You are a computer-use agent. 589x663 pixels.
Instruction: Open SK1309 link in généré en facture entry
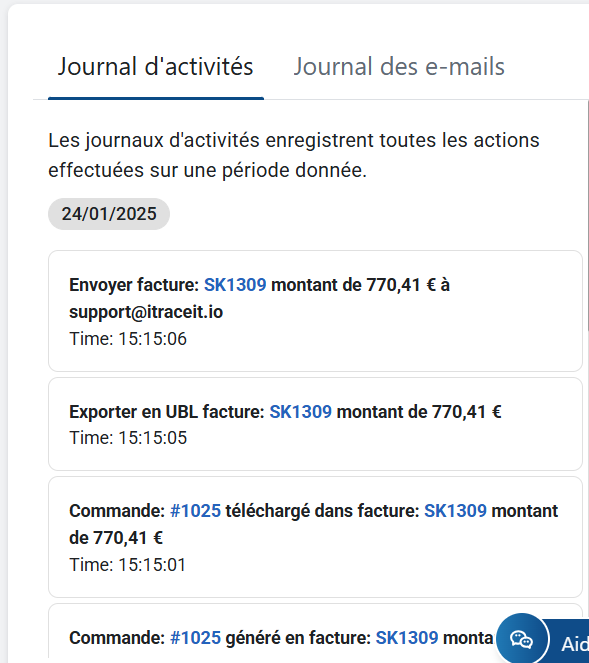407,638
